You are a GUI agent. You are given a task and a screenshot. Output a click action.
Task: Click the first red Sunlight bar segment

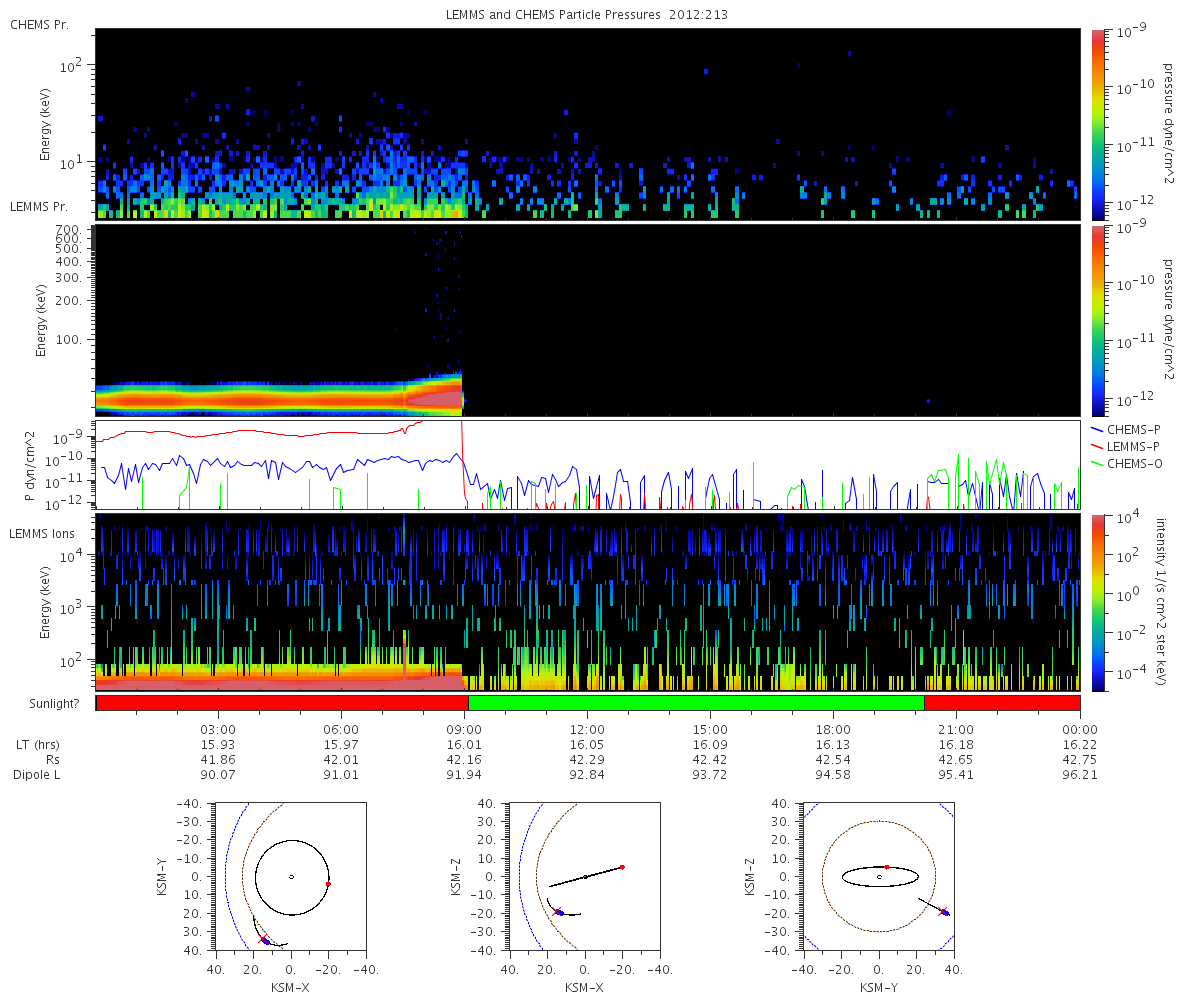click(x=281, y=703)
